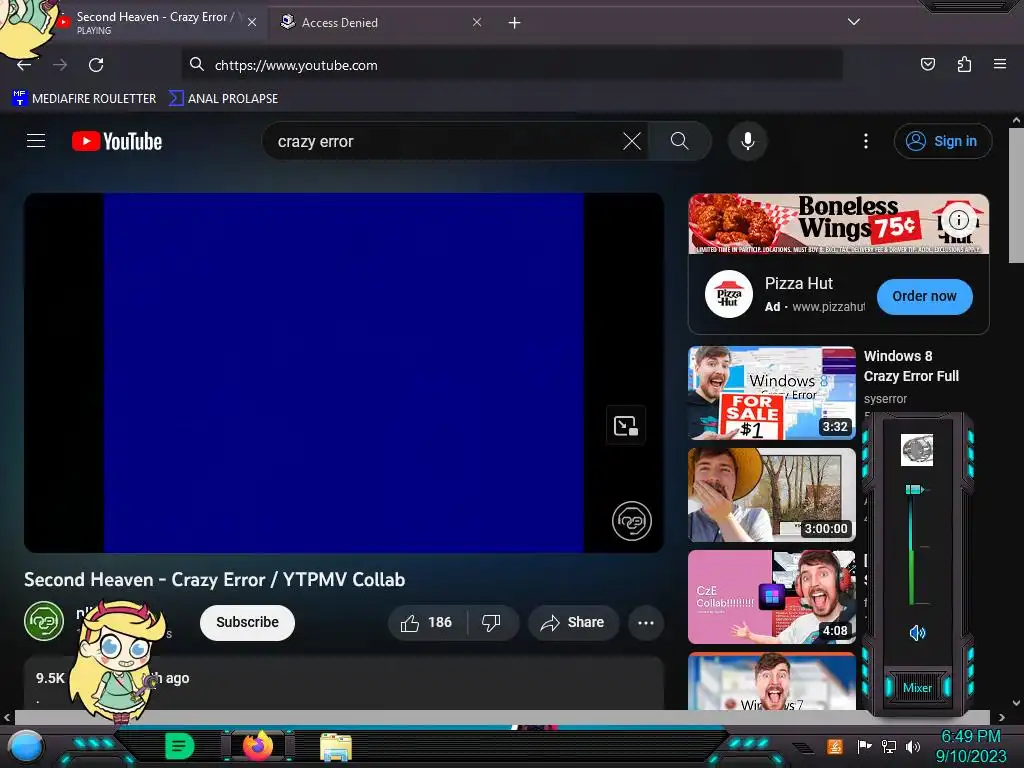Click the browser back arrow
The image size is (1024, 768).
click(x=24, y=65)
